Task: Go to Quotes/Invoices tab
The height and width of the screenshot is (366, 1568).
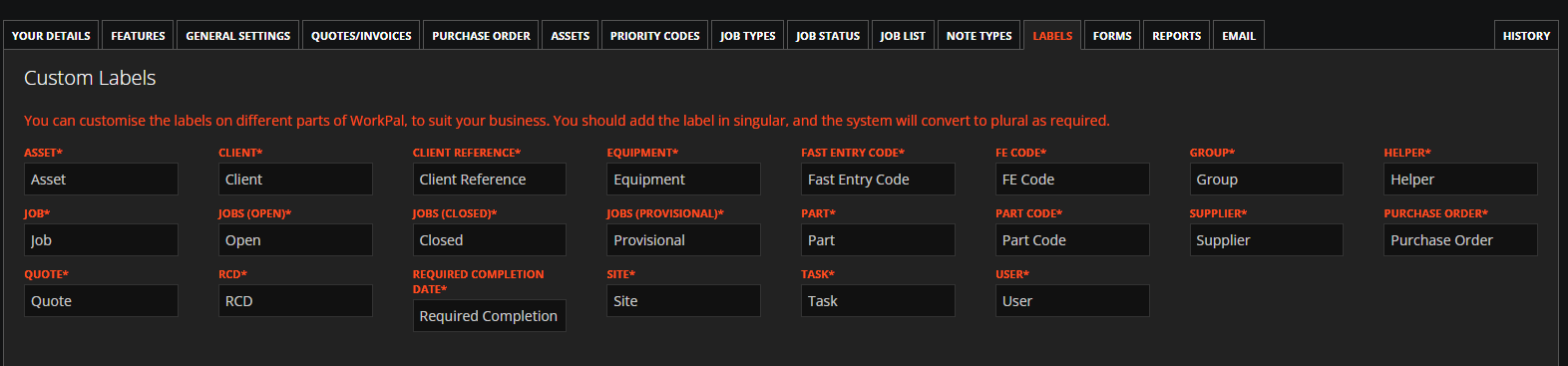Action: (x=361, y=35)
